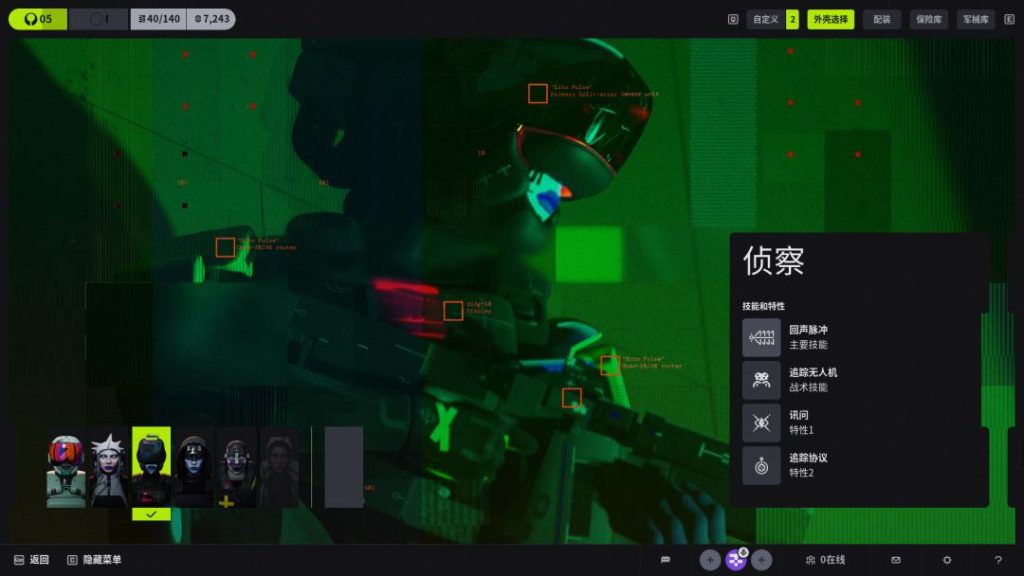The height and width of the screenshot is (576, 1024).
Task: Open the 自定义 tab
Action: click(x=766, y=19)
